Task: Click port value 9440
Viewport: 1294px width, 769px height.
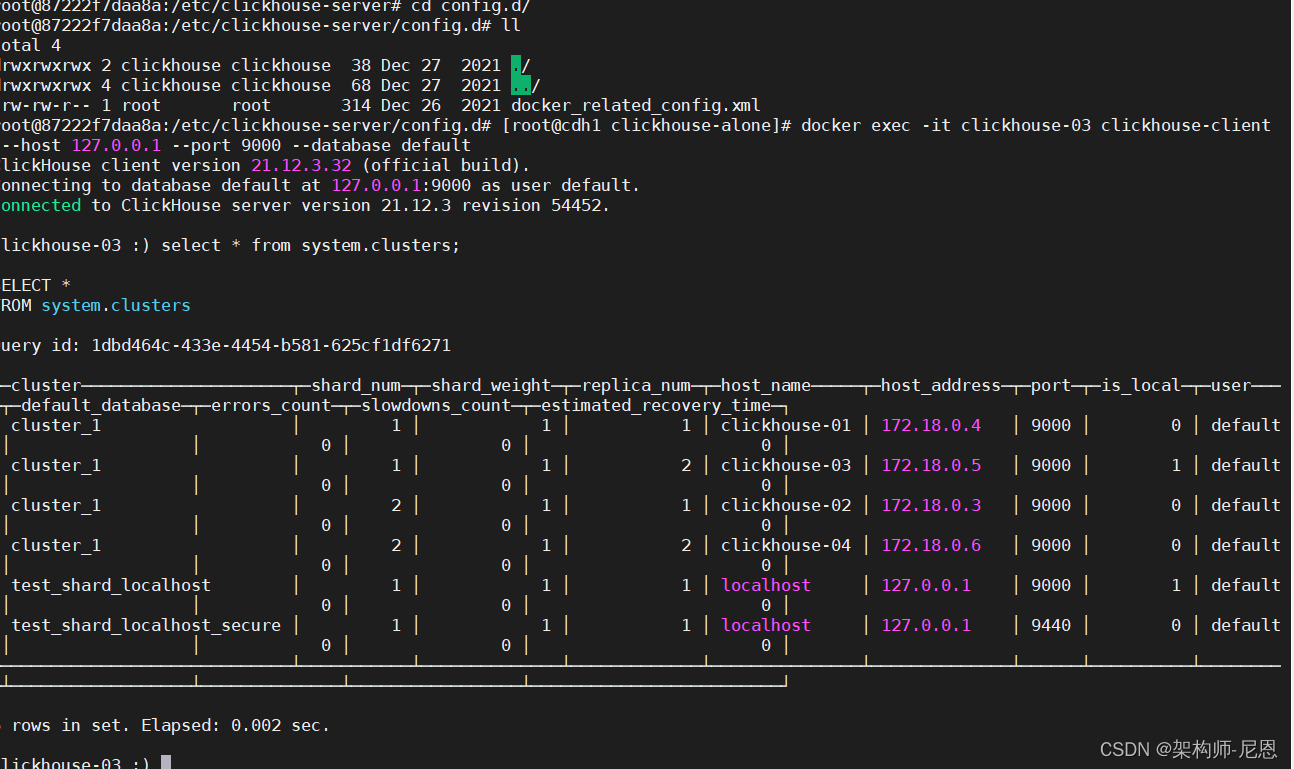Action: 1051,625
